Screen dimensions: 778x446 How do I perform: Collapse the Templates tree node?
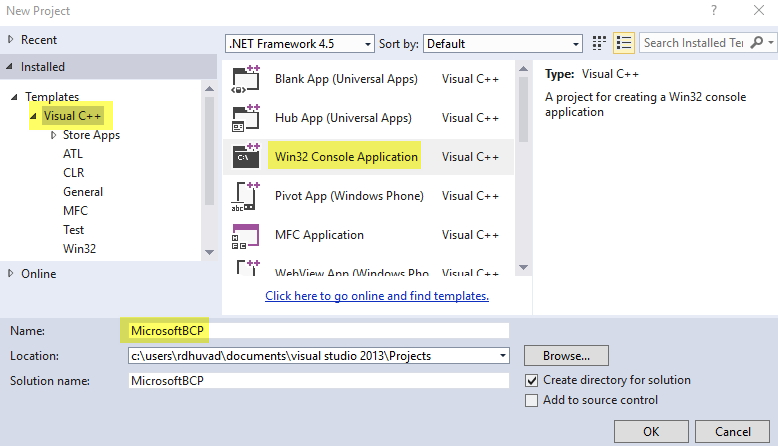click(x=14, y=97)
